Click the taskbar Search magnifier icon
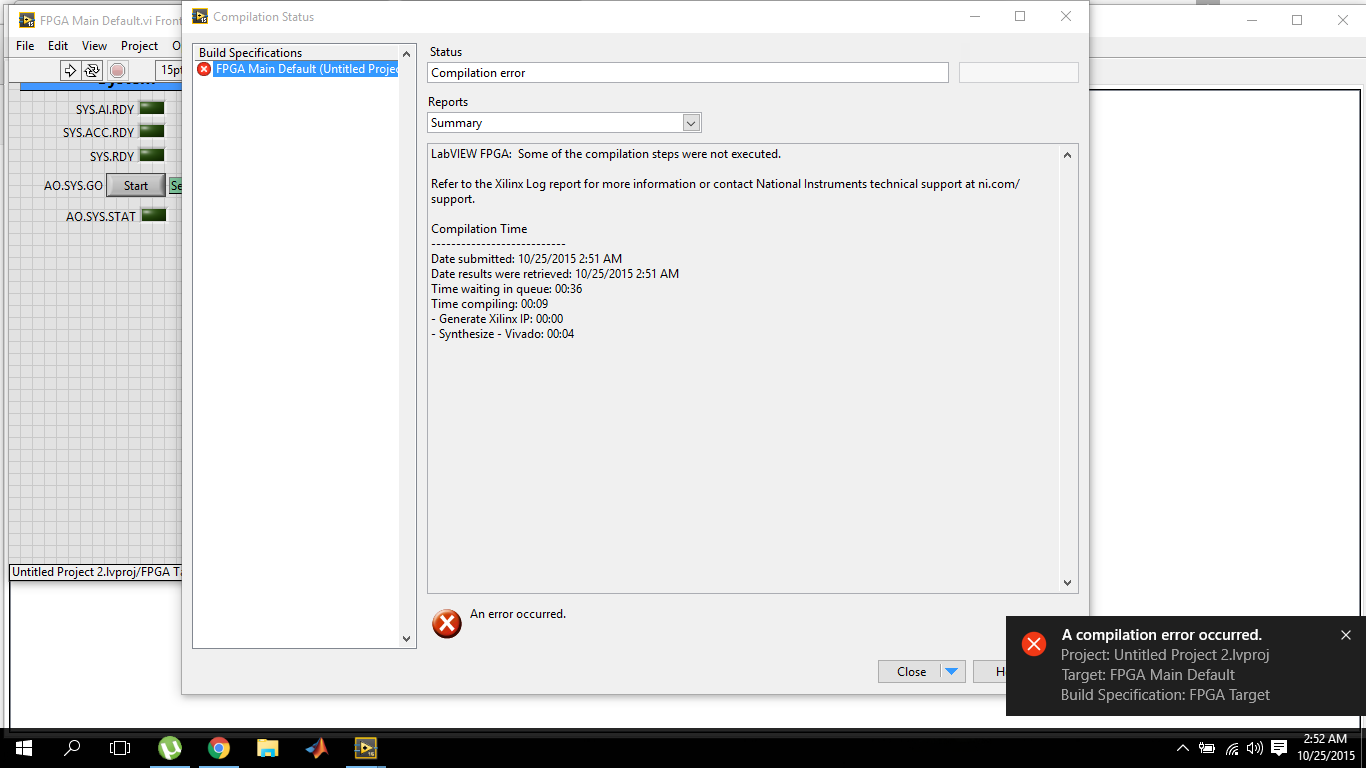This screenshot has width=1366, height=768. coord(72,747)
